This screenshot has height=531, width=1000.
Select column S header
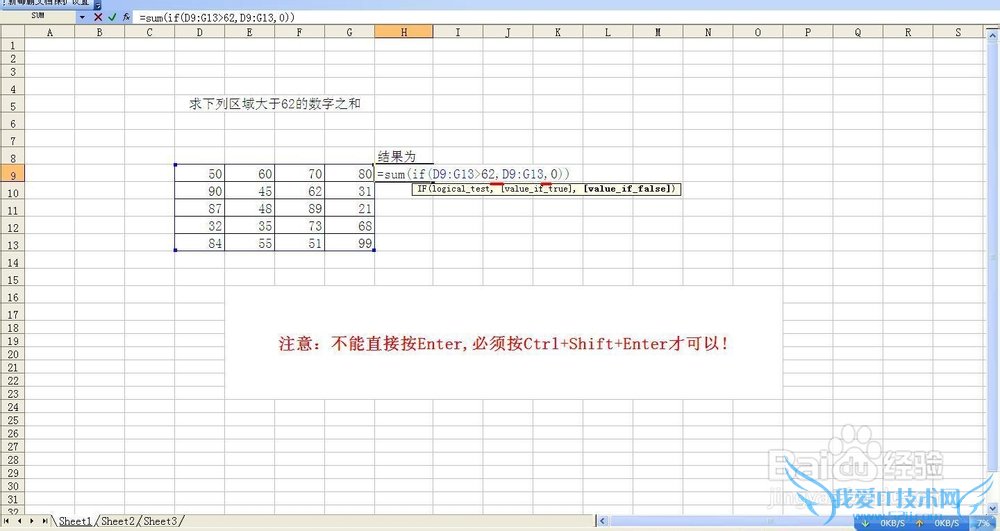[958, 32]
